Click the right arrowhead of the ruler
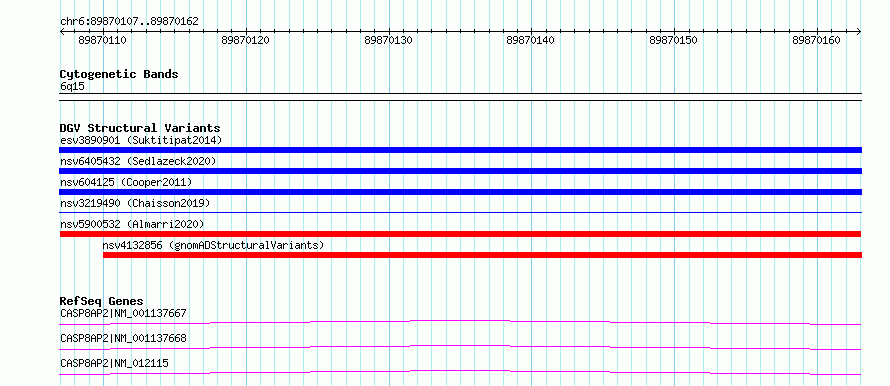 859,32
